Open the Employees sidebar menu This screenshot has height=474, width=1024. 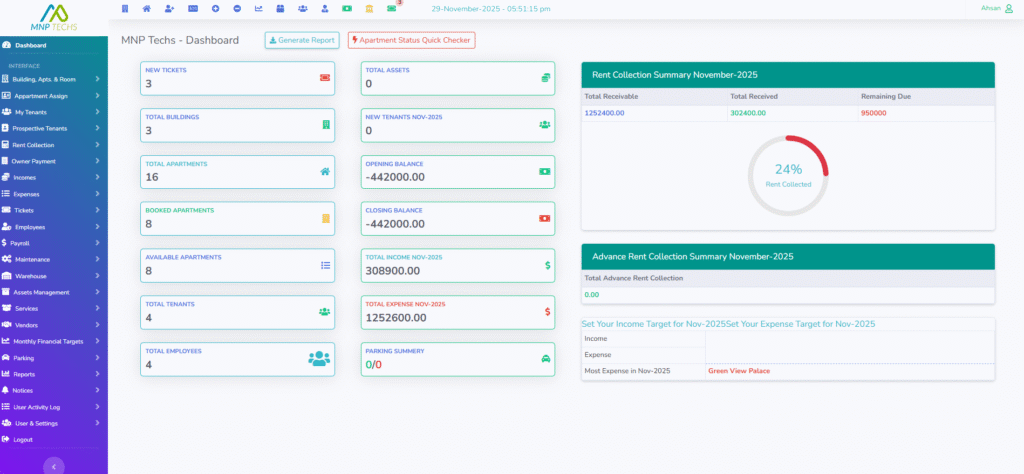pyautogui.click(x=54, y=227)
